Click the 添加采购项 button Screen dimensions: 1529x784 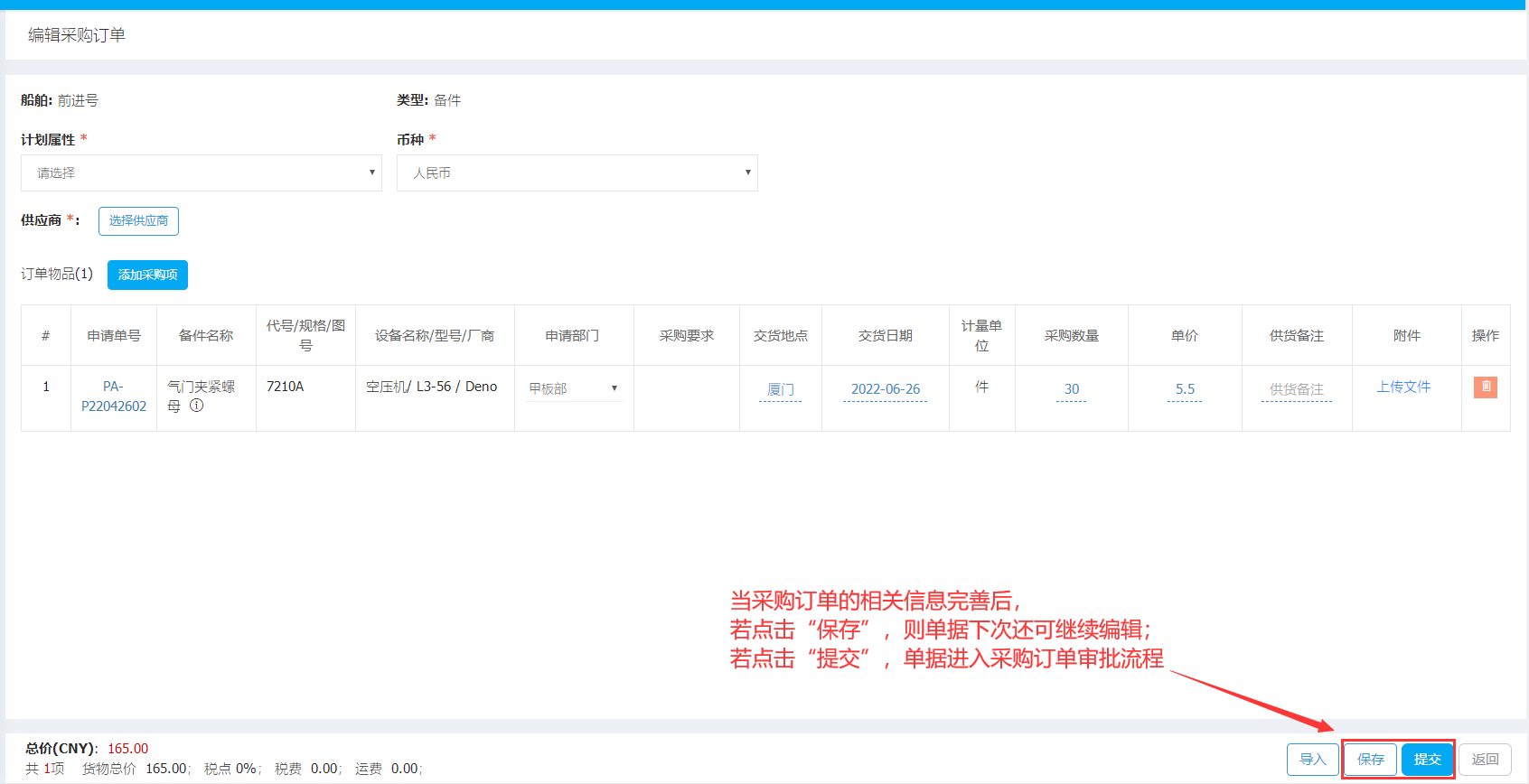click(147, 275)
